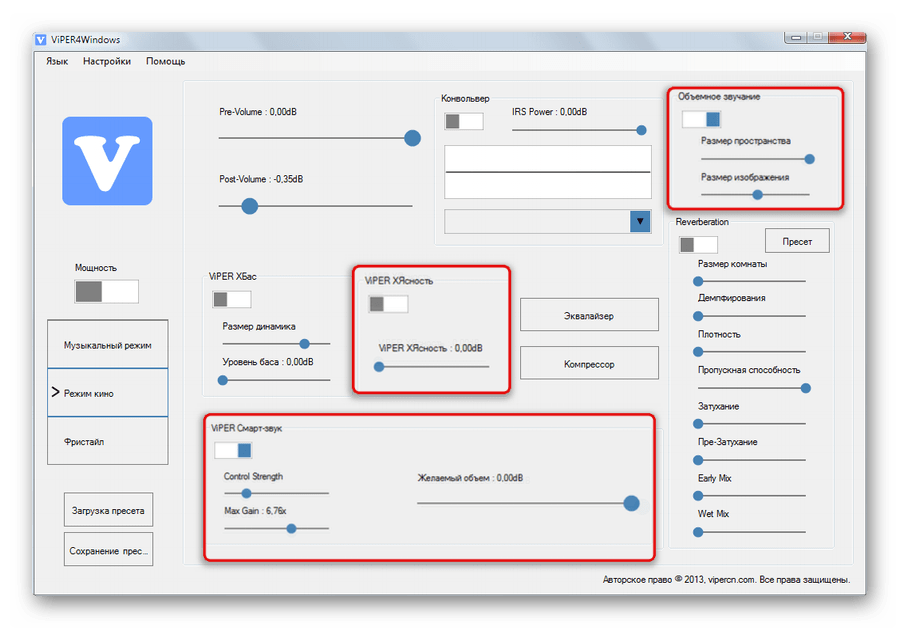Click the Pre-Volume slider handle
This screenshot has width=900, height=629.
[412, 138]
